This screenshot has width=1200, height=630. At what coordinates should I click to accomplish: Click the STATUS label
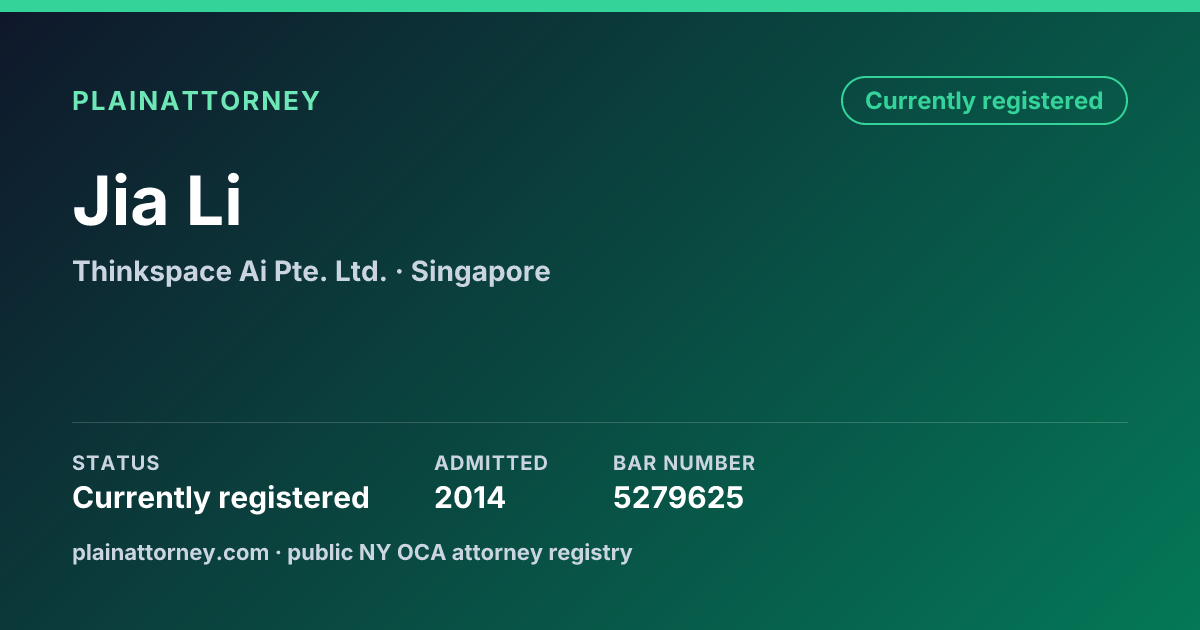click(x=116, y=463)
